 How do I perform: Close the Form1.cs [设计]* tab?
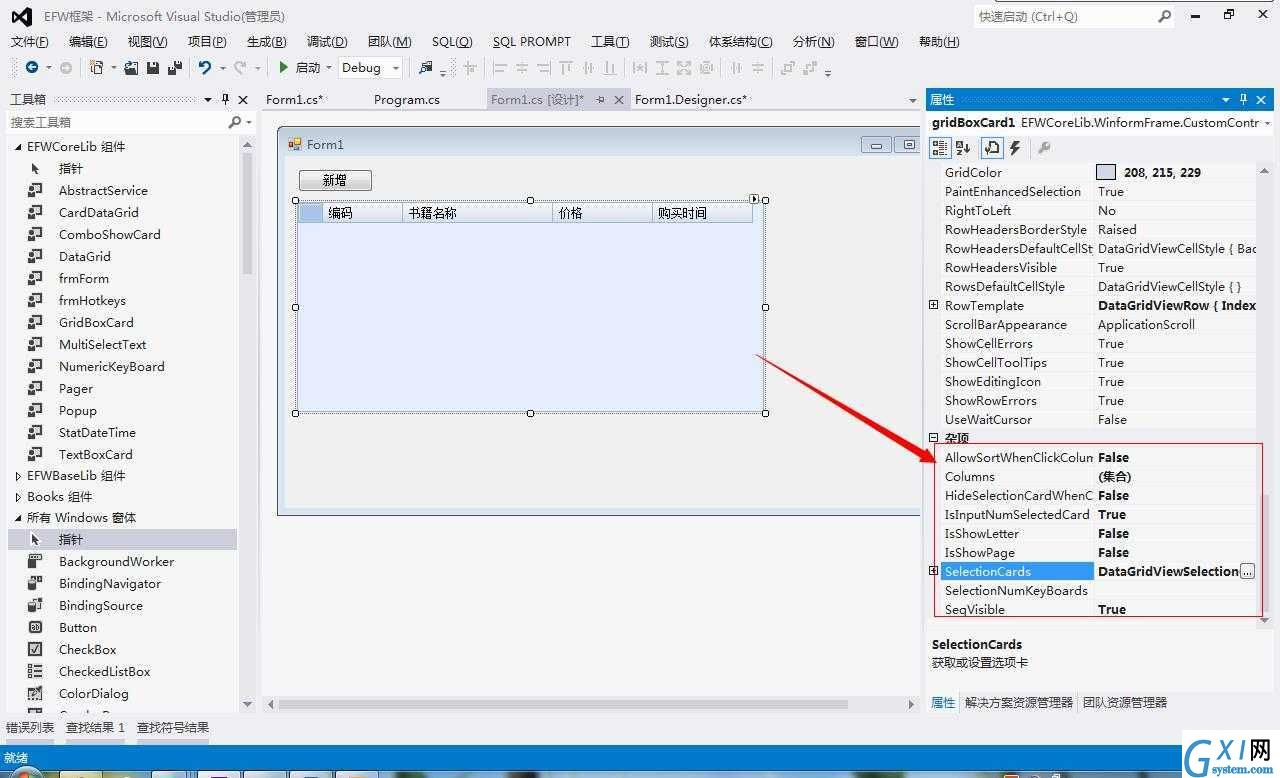pos(619,99)
